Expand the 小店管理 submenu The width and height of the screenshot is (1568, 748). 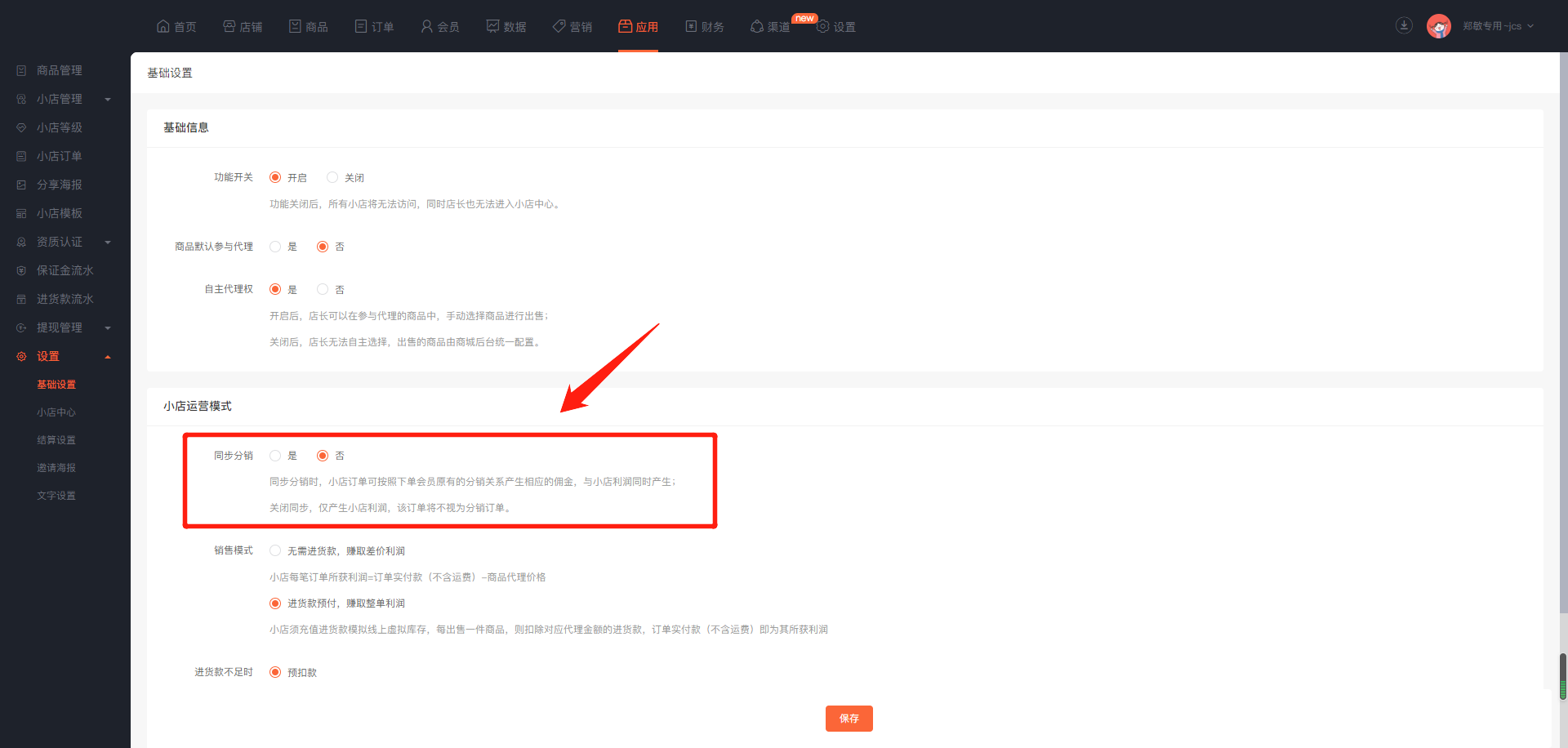108,100
